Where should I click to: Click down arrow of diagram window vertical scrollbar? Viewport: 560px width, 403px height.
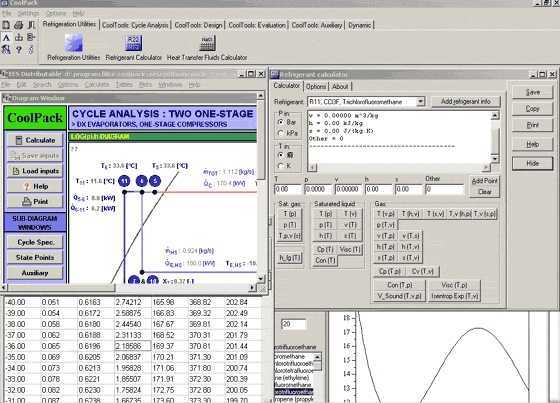[x=261, y=278]
